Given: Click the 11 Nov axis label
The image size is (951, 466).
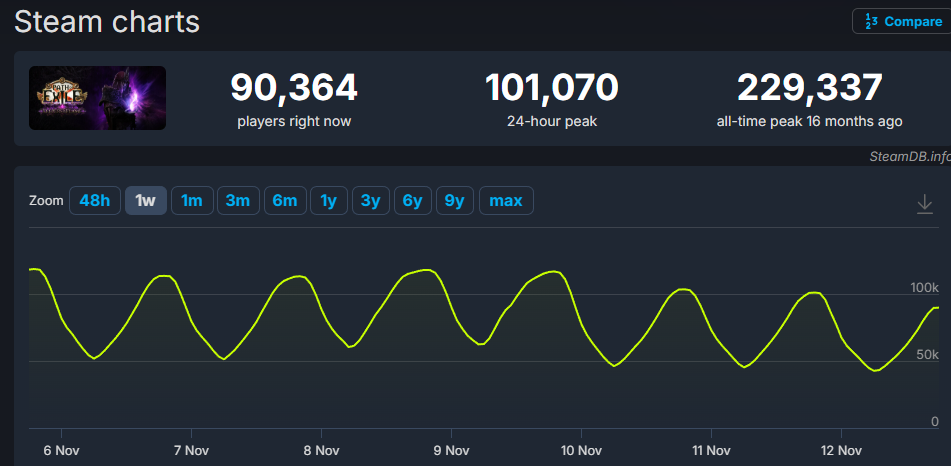Looking at the screenshot, I should [711, 451].
